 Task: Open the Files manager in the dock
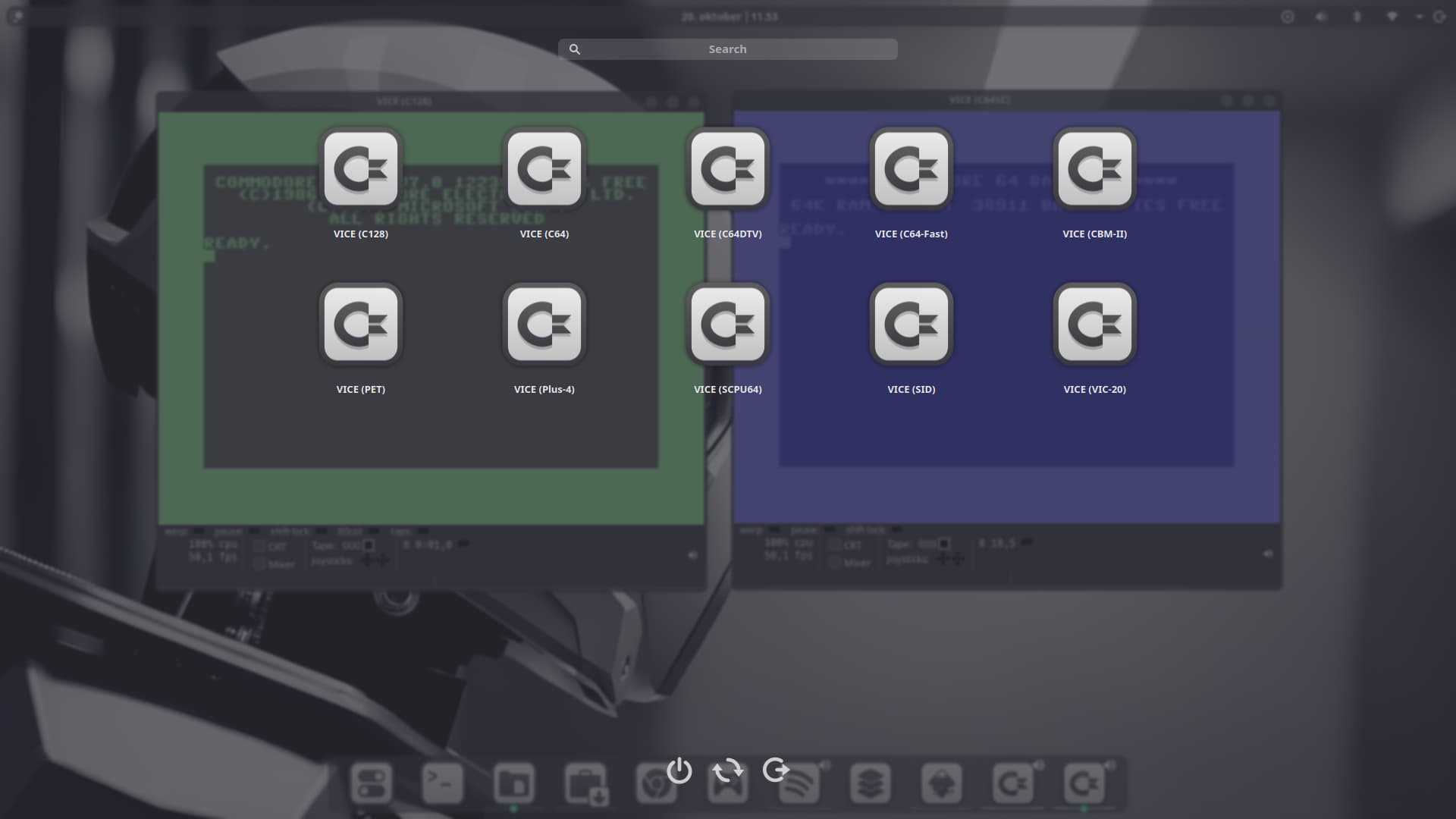click(x=514, y=783)
